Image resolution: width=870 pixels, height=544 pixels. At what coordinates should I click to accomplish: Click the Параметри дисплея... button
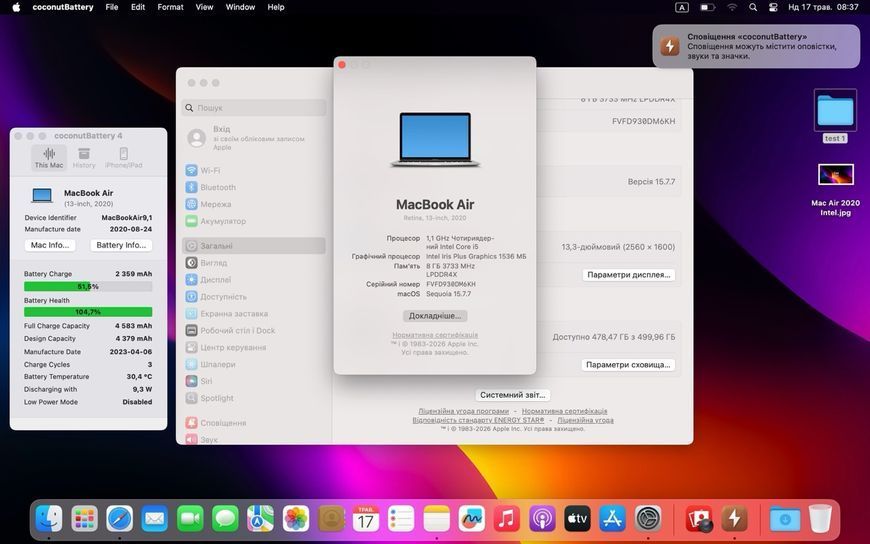[x=629, y=275]
